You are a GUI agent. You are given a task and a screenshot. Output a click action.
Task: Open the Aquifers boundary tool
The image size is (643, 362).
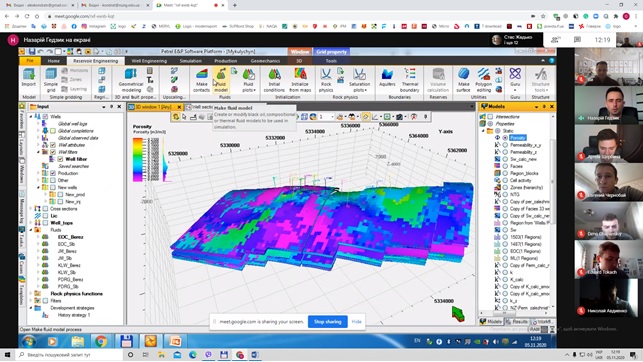click(x=387, y=78)
